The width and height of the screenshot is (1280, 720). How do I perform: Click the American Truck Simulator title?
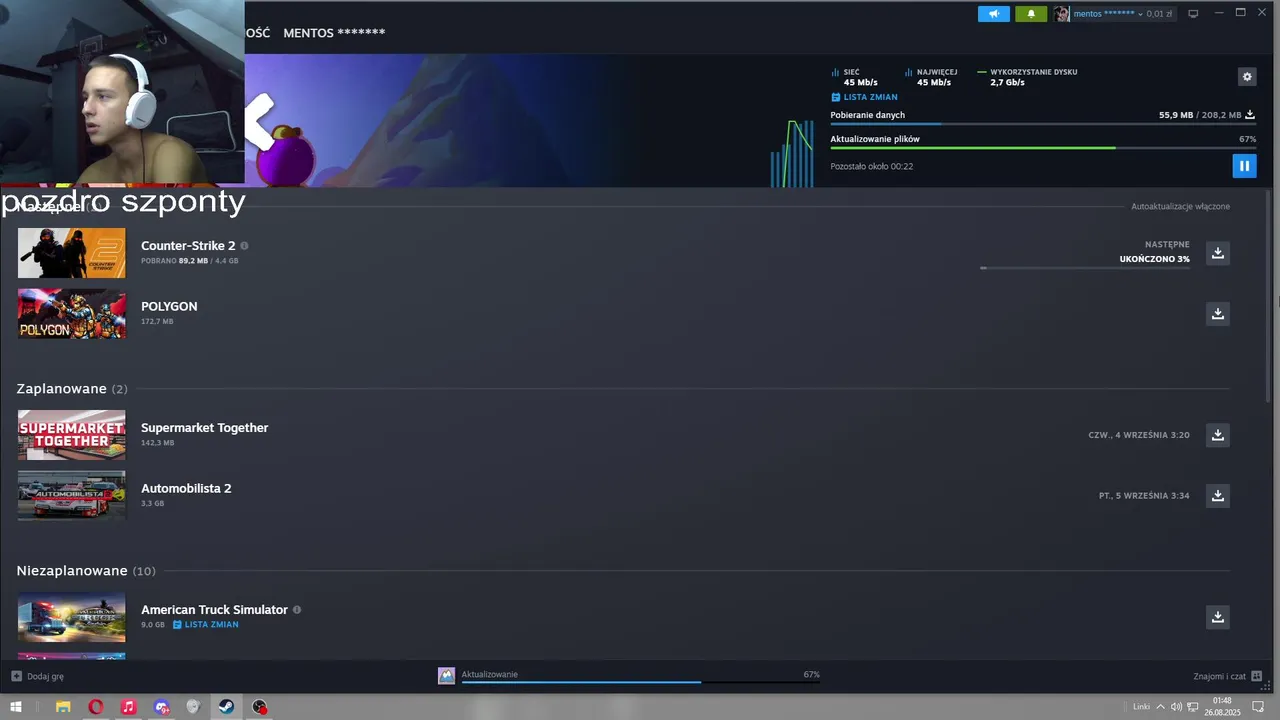point(214,610)
